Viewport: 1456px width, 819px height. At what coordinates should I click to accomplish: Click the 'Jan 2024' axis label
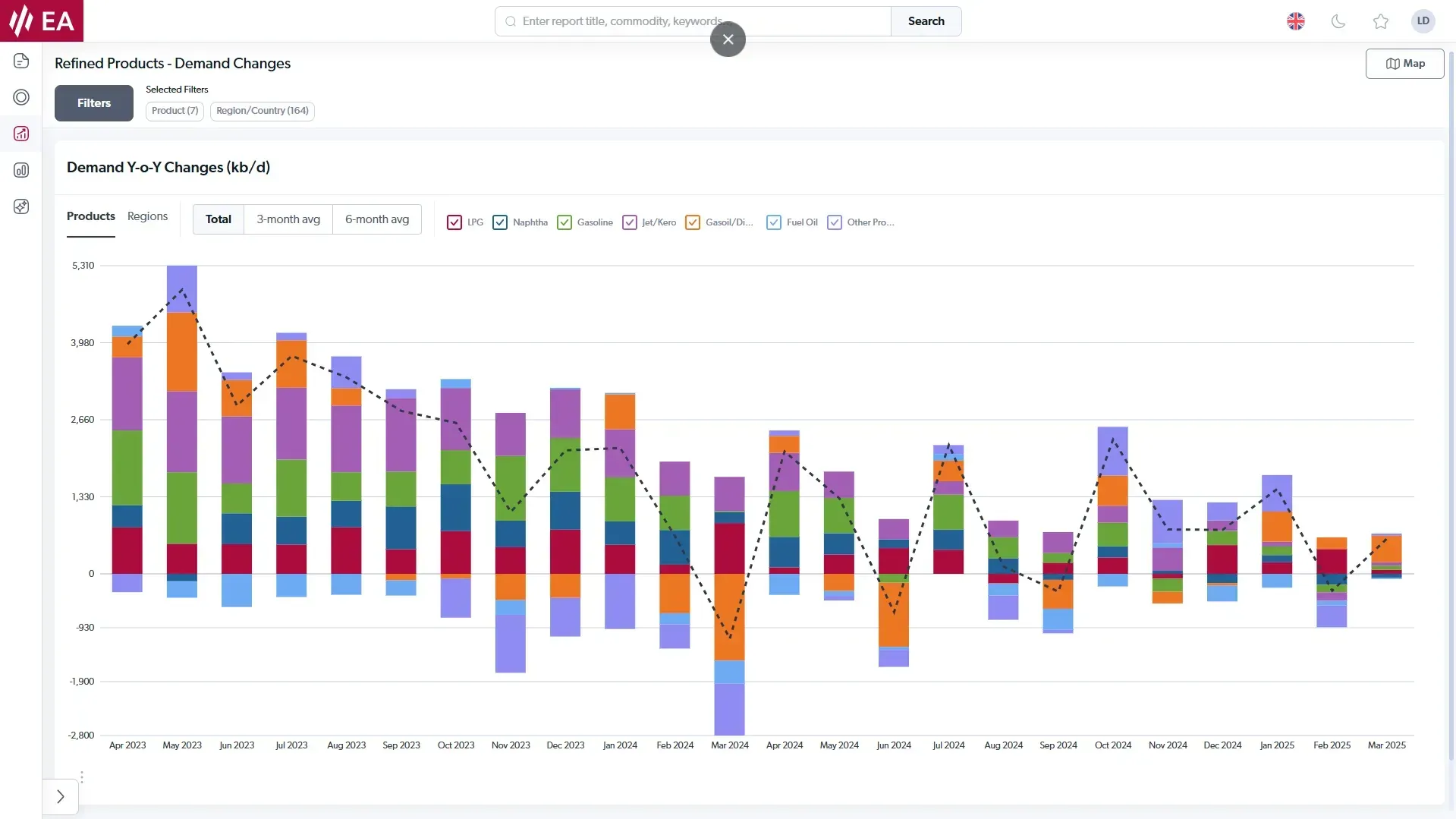pyautogui.click(x=620, y=745)
